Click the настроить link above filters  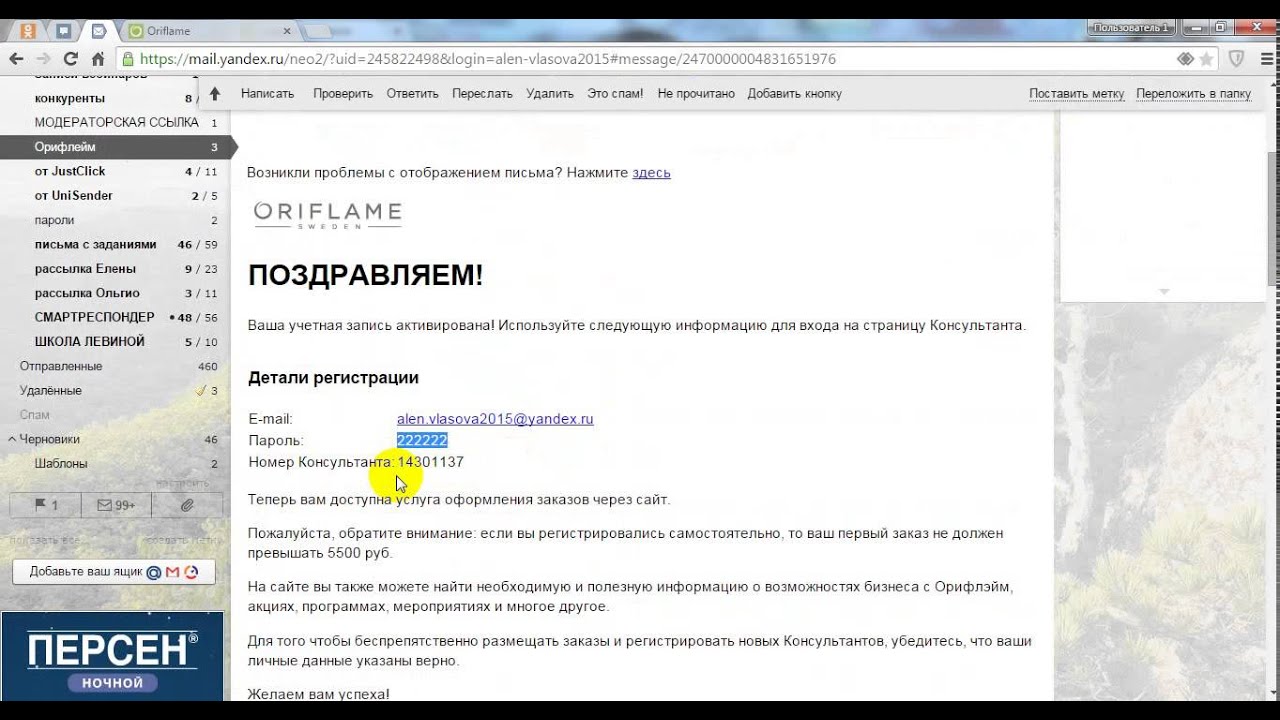point(181,484)
